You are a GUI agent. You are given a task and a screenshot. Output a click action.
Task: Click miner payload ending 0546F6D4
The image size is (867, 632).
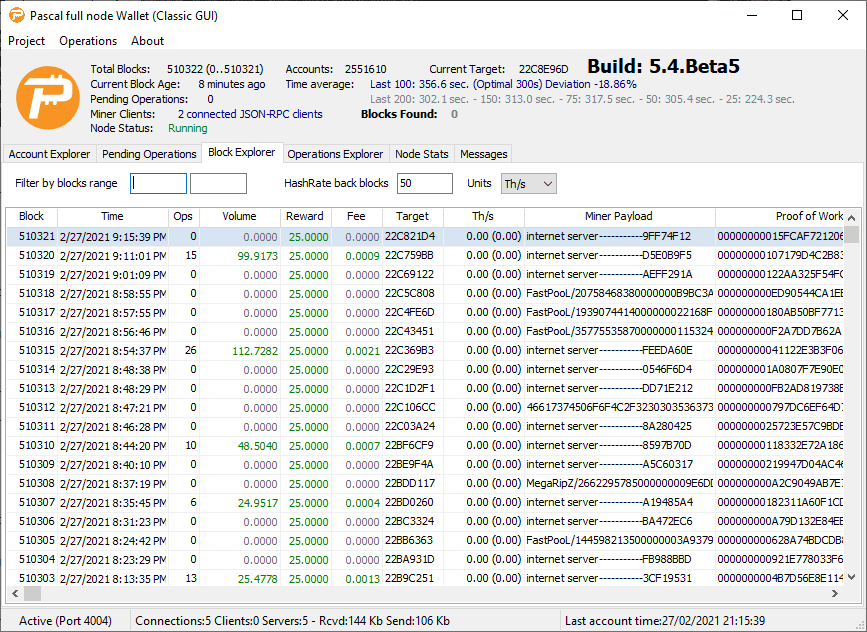point(619,370)
